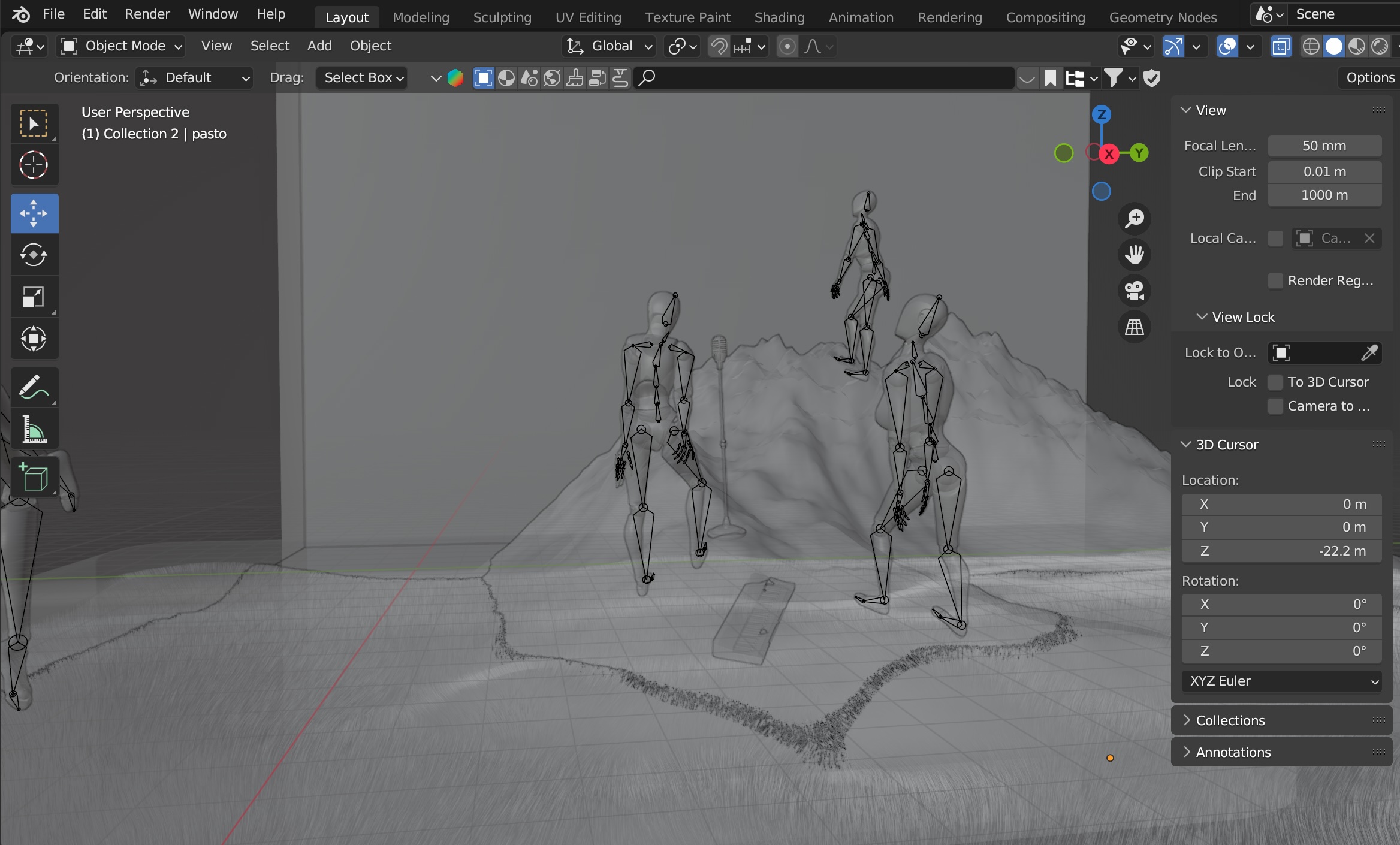Viewport: 1400px width, 845px height.
Task: Select the Measure tool
Action: (34, 429)
